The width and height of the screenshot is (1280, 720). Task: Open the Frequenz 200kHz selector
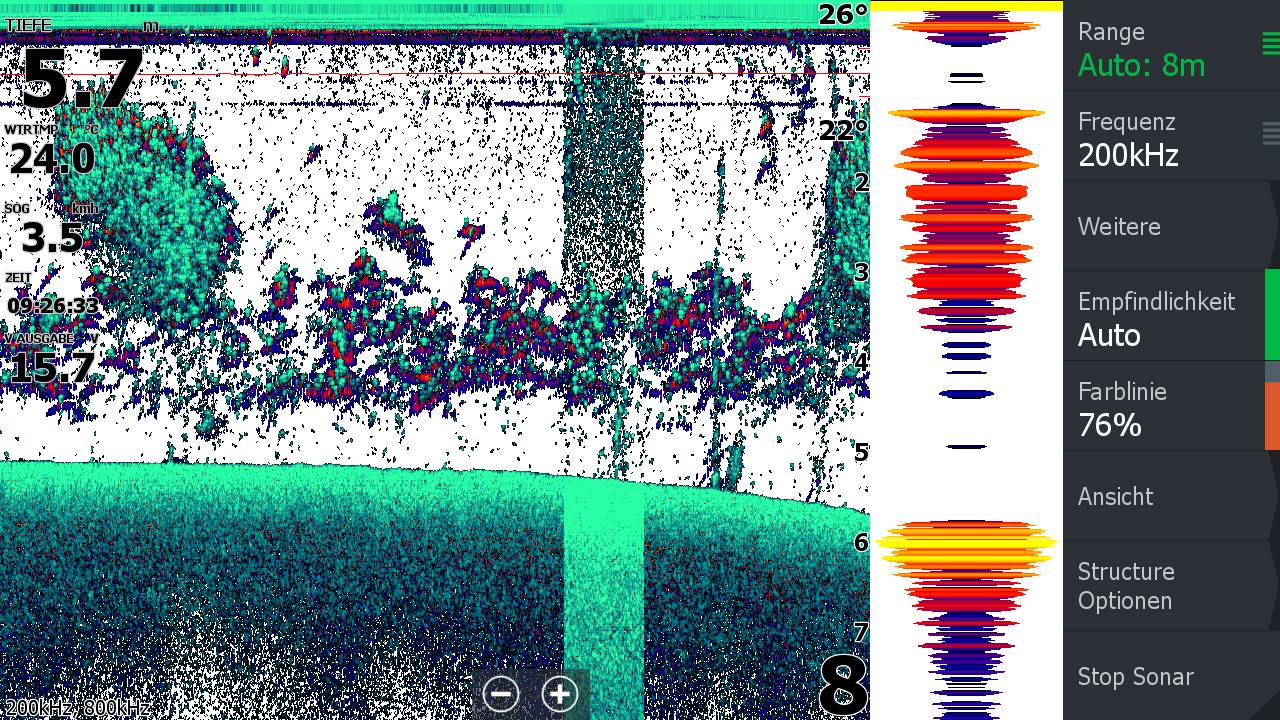1160,138
